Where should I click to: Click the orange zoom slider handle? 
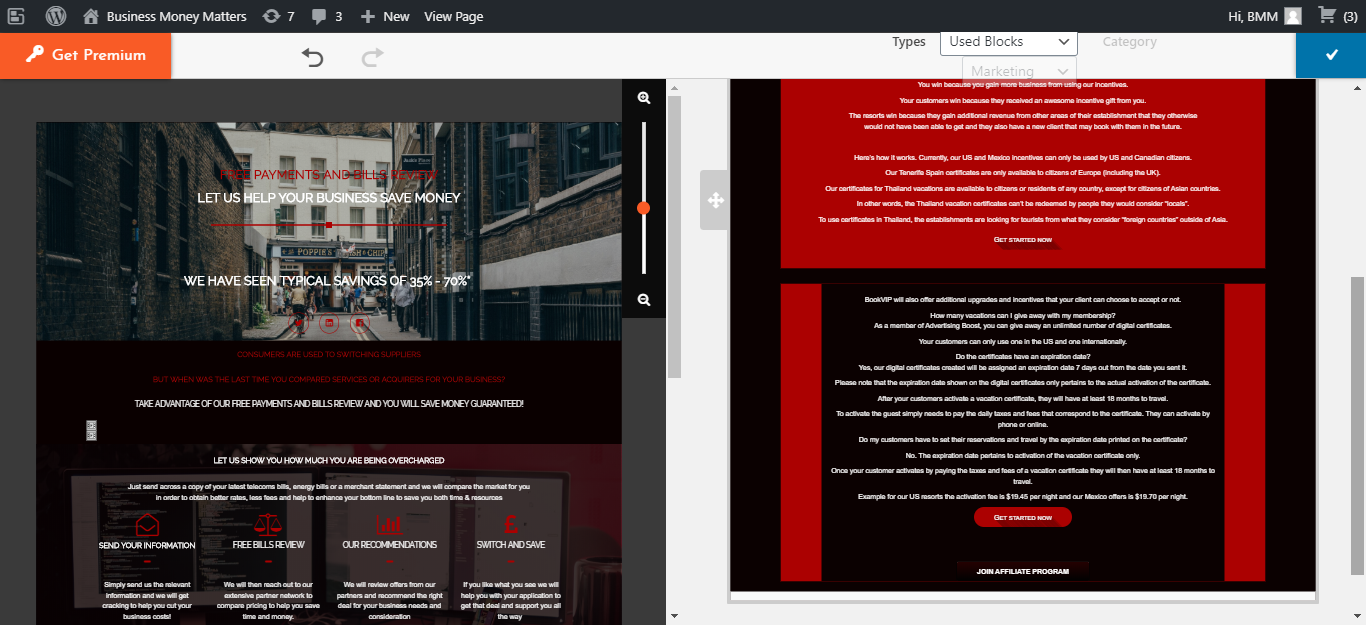(644, 208)
